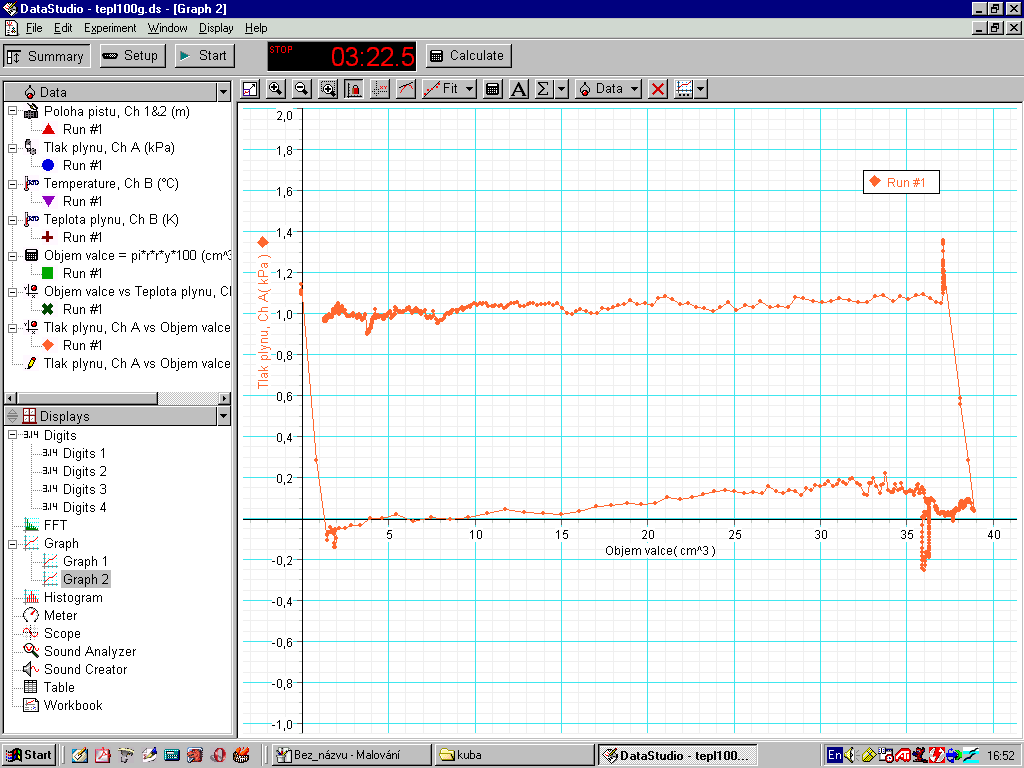Viewport: 1024px width, 768px height.
Task: Click the Calculate button
Action: pos(469,56)
